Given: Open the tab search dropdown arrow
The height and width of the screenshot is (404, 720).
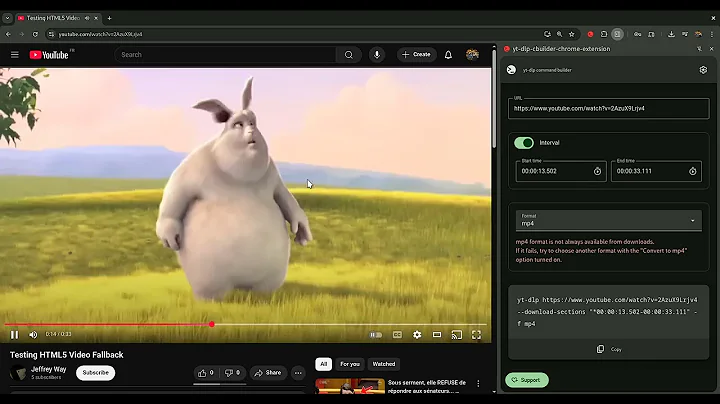Looking at the screenshot, I should (7, 18).
